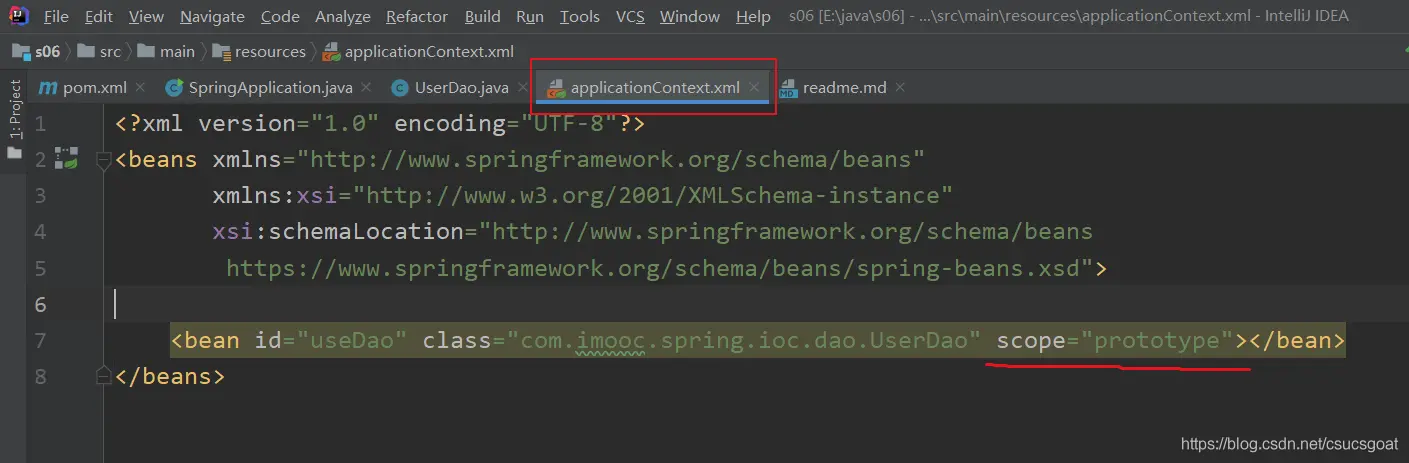The width and height of the screenshot is (1409, 463).
Task: Click class icon on UserDao.java tab
Action: [x=400, y=88]
